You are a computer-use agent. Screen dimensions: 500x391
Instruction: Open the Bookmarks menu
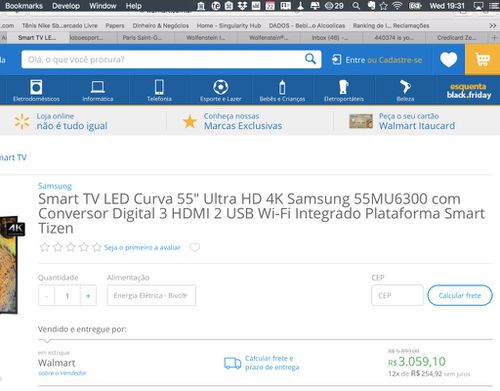pyautogui.click(x=24, y=6)
